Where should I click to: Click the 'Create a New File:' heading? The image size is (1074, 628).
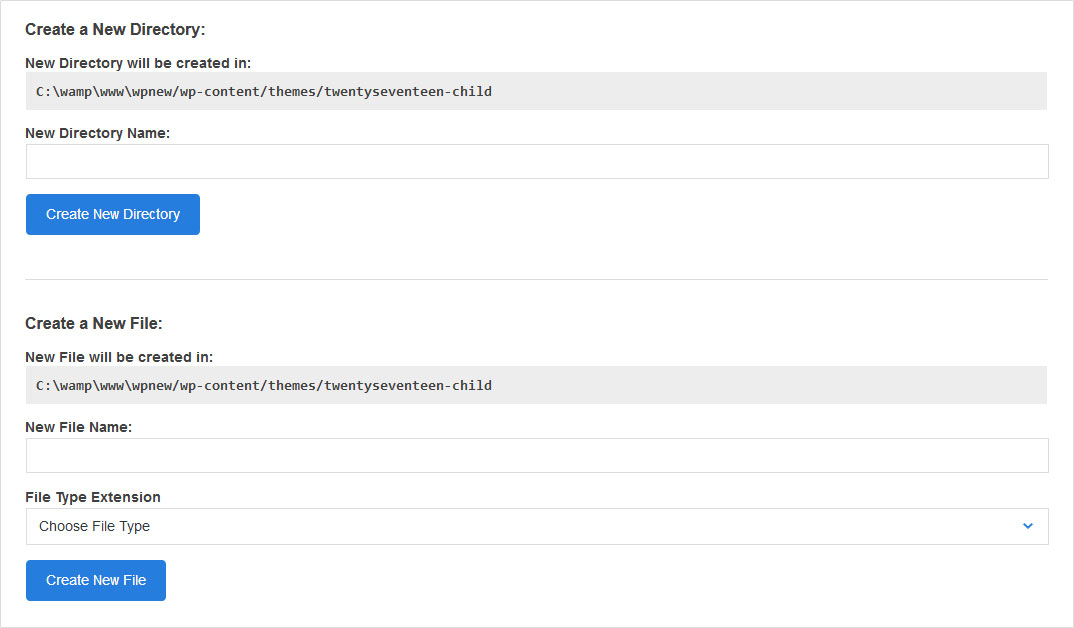[x=94, y=323]
